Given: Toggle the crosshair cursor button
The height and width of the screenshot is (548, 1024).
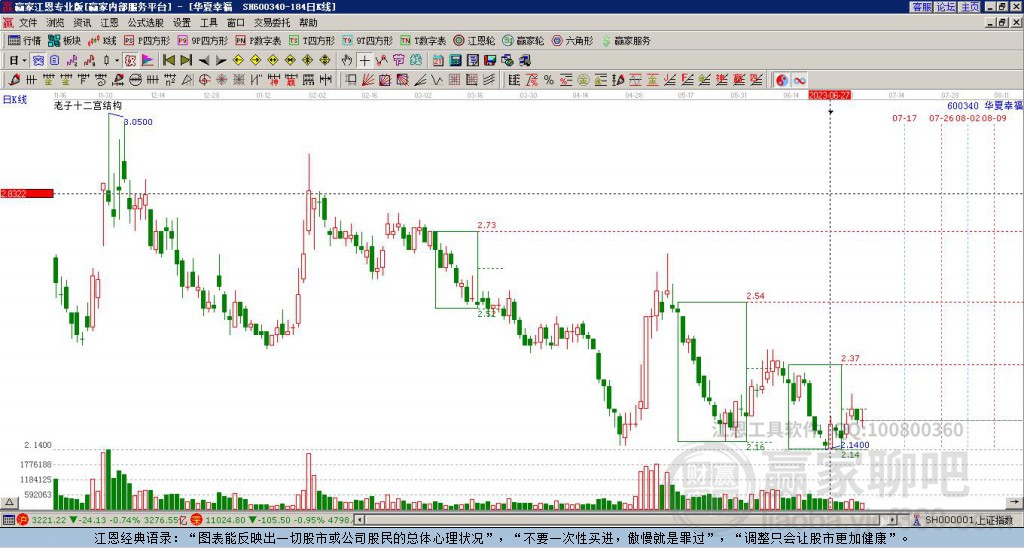Looking at the screenshot, I should [x=364, y=61].
